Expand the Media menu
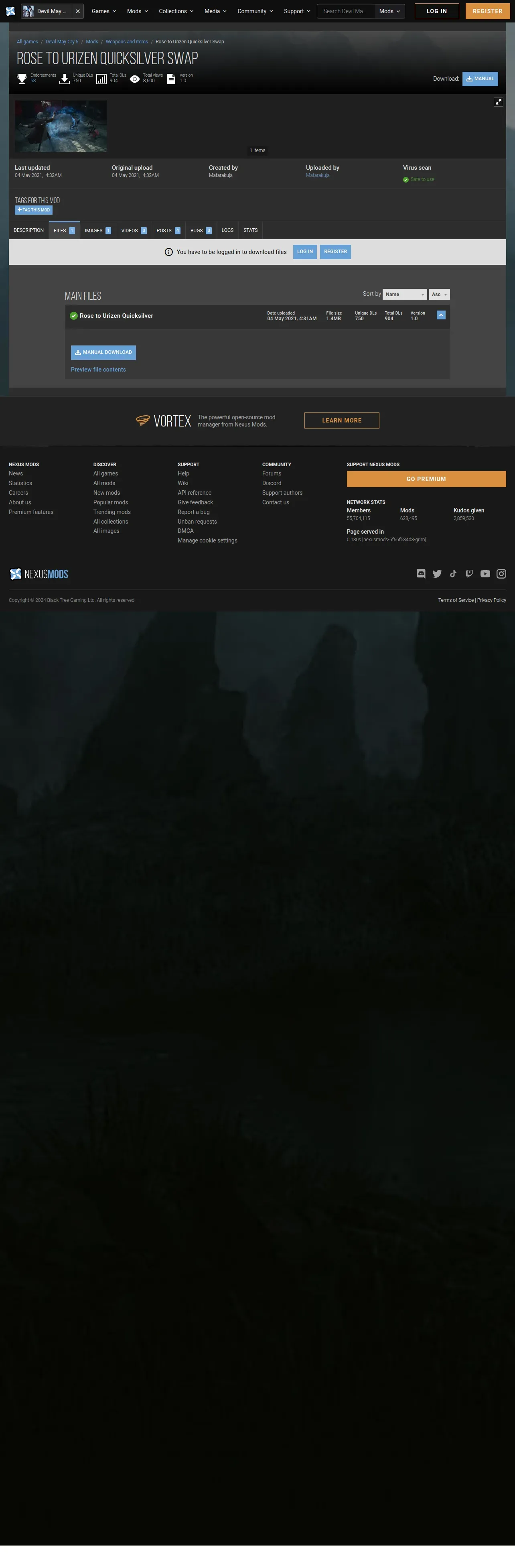This screenshot has height=1568, width=515. tap(215, 11)
